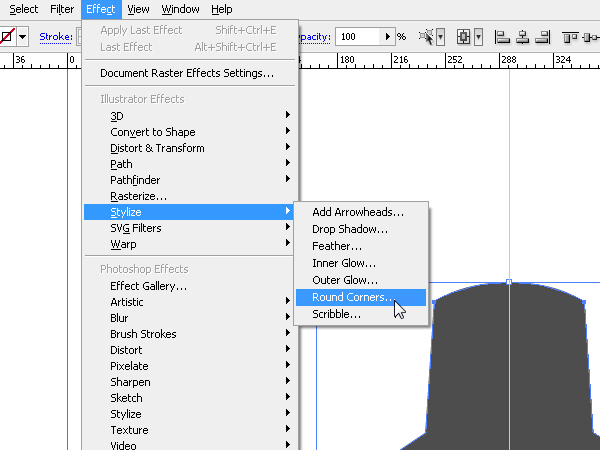Open the stroke color dropdown arrow

tap(22, 37)
